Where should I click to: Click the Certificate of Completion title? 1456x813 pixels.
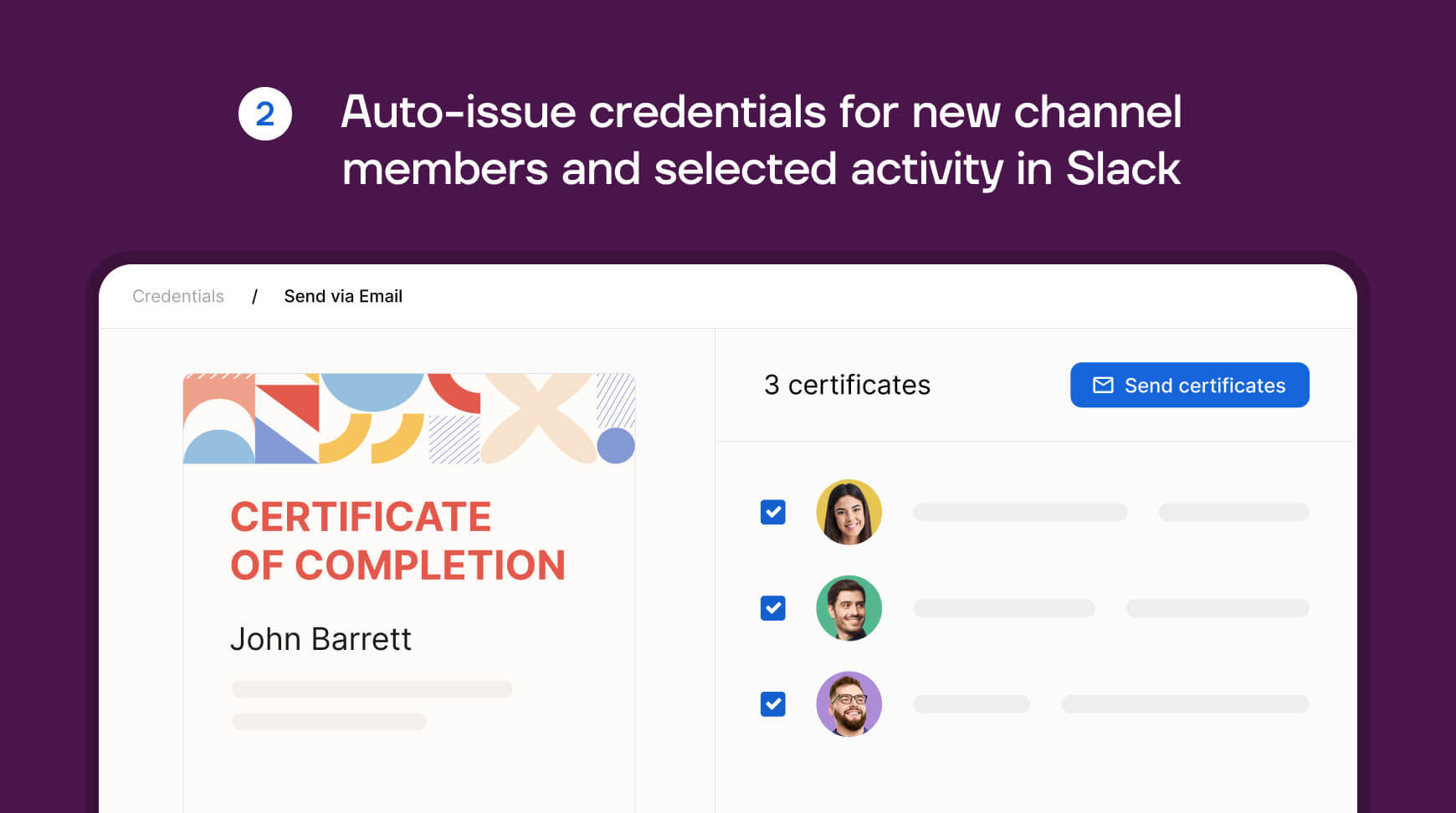coord(398,541)
